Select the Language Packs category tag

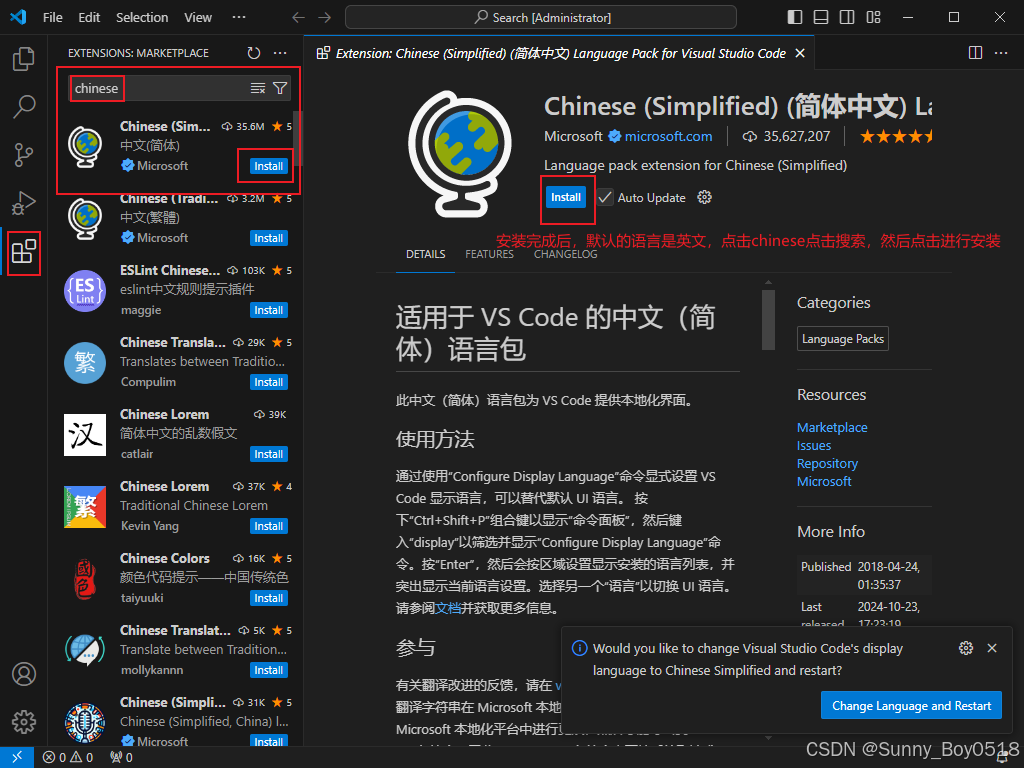point(842,339)
